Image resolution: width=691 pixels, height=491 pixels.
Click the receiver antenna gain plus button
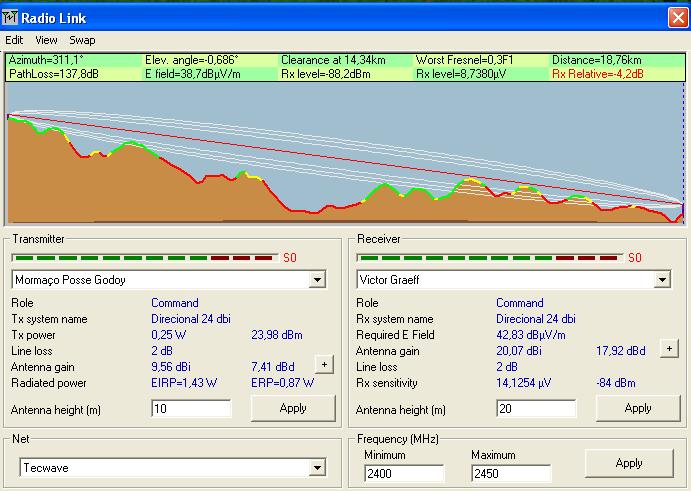click(669, 349)
